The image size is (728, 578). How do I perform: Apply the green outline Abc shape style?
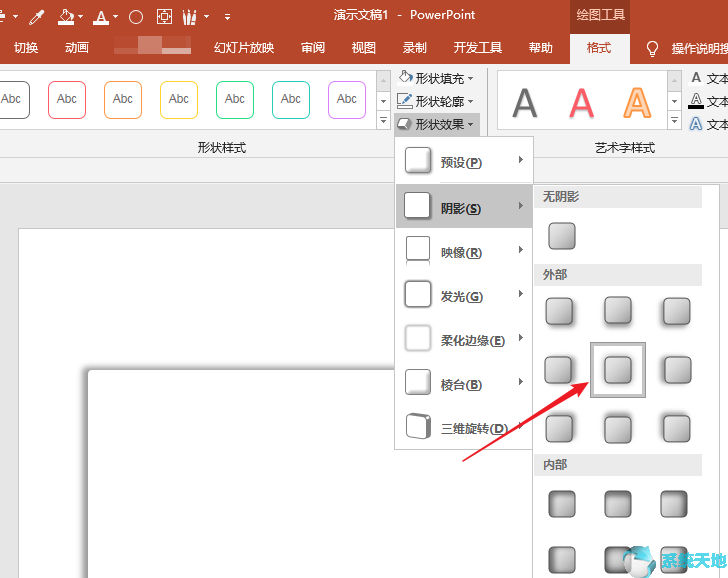235,99
